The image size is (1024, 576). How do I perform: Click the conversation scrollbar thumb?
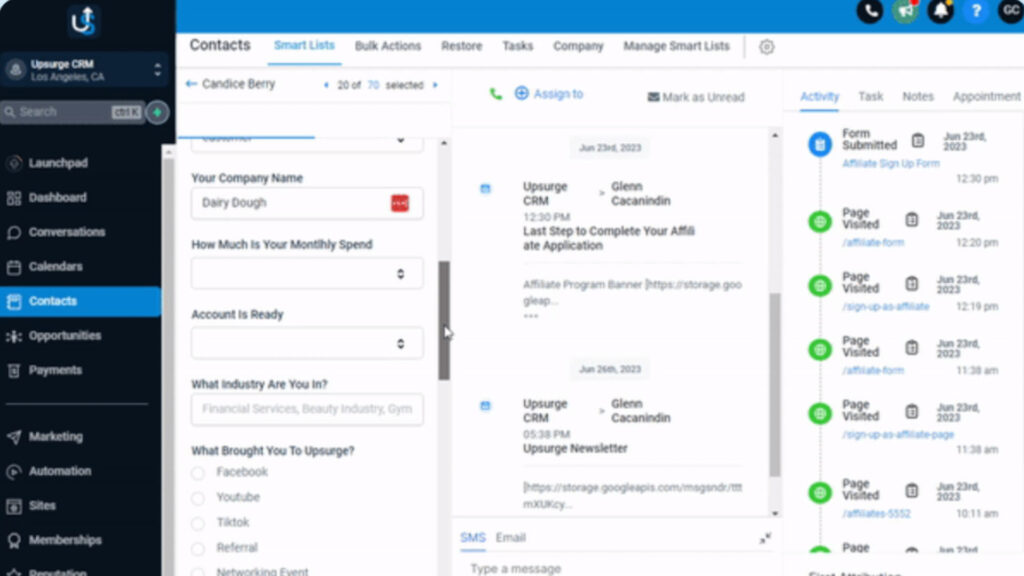point(775,385)
